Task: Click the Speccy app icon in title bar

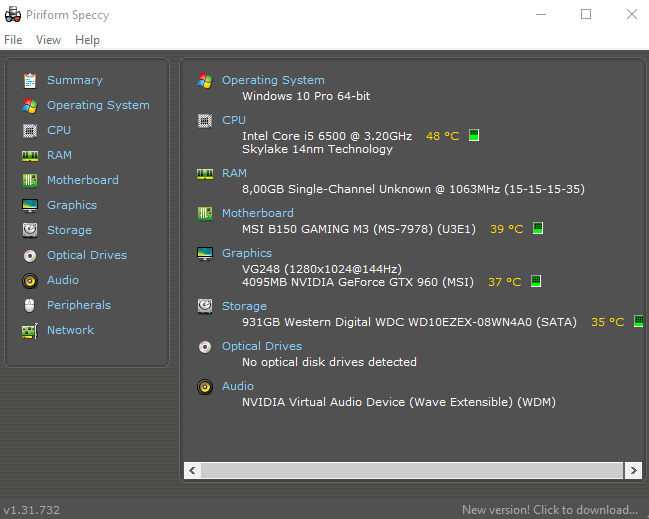Action: point(13,14)
